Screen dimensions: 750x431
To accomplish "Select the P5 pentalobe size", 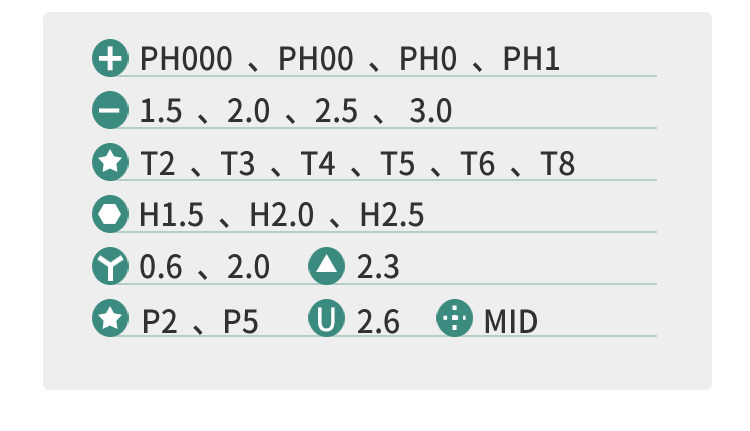I will [240, 321].
